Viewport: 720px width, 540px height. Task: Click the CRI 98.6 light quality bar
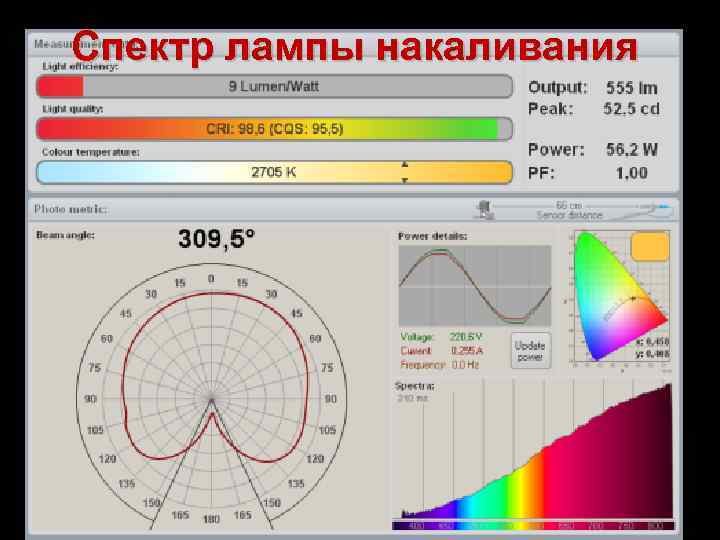[274, 129]
